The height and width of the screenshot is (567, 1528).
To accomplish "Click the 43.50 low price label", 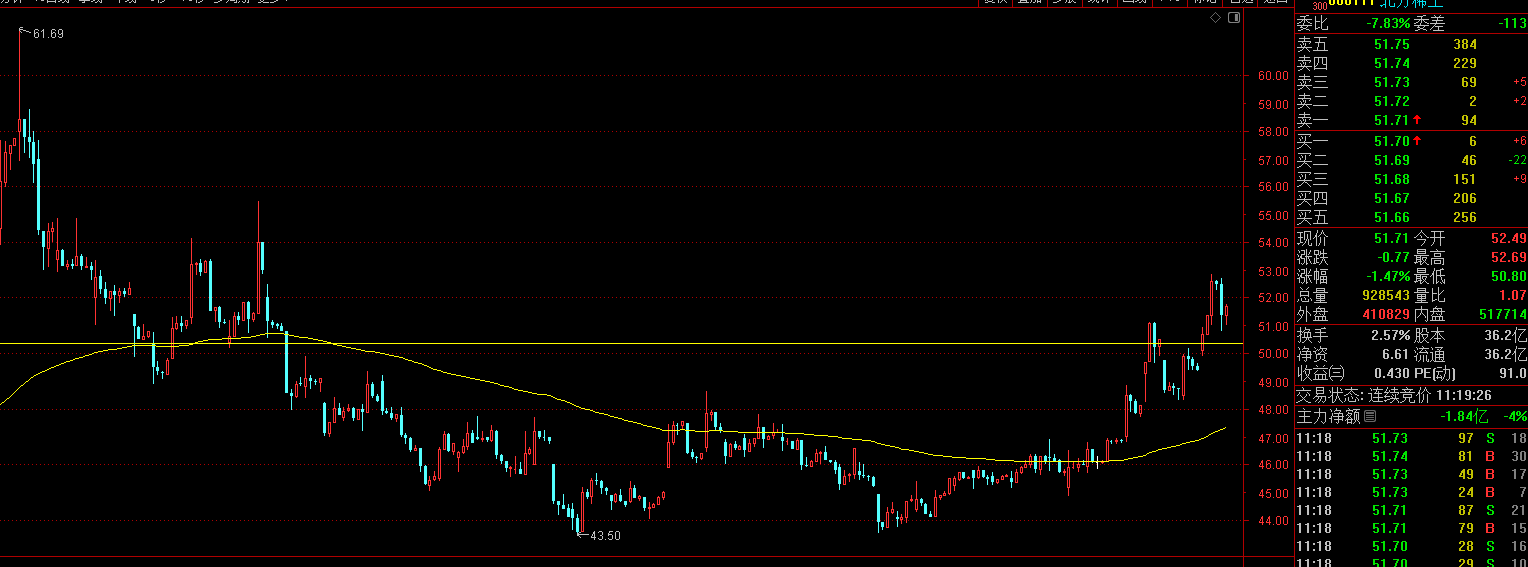I will click(x=605, y=536).
